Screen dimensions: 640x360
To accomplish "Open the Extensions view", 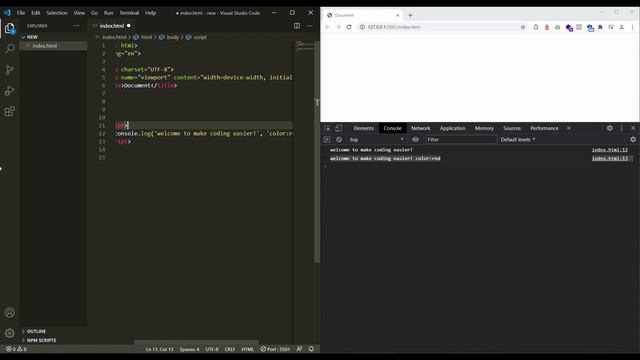I will click(x=9, y=111).
